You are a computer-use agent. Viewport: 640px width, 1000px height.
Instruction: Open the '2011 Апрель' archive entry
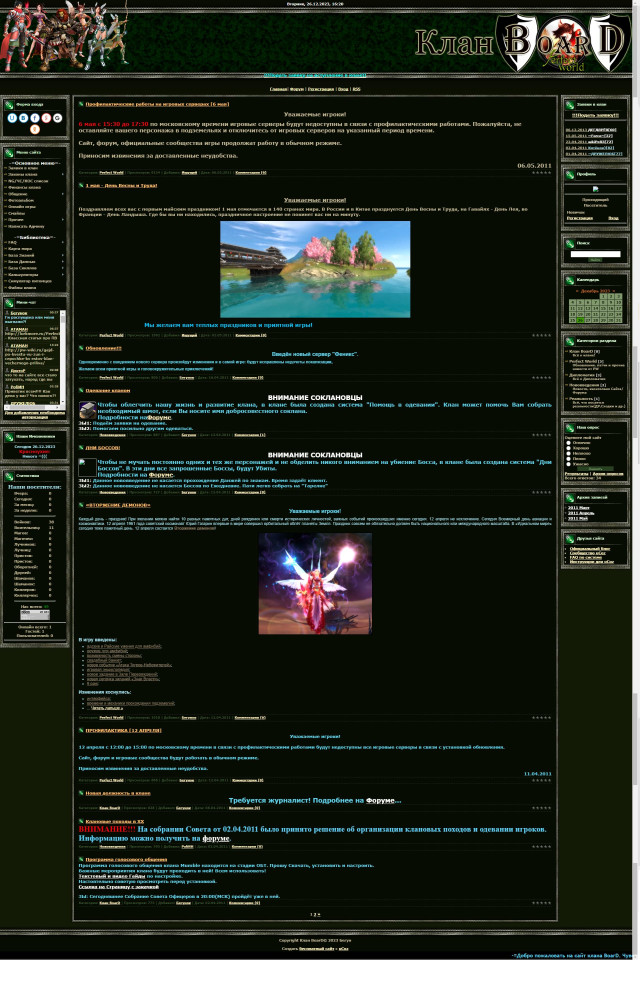click(581, 513)
